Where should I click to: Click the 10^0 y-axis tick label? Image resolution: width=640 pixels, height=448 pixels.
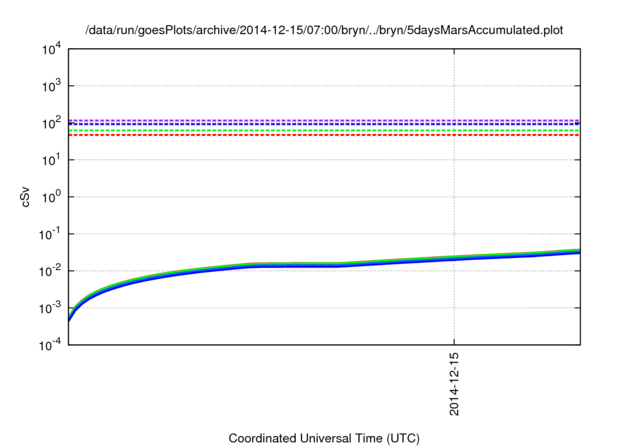pos(51,197)
